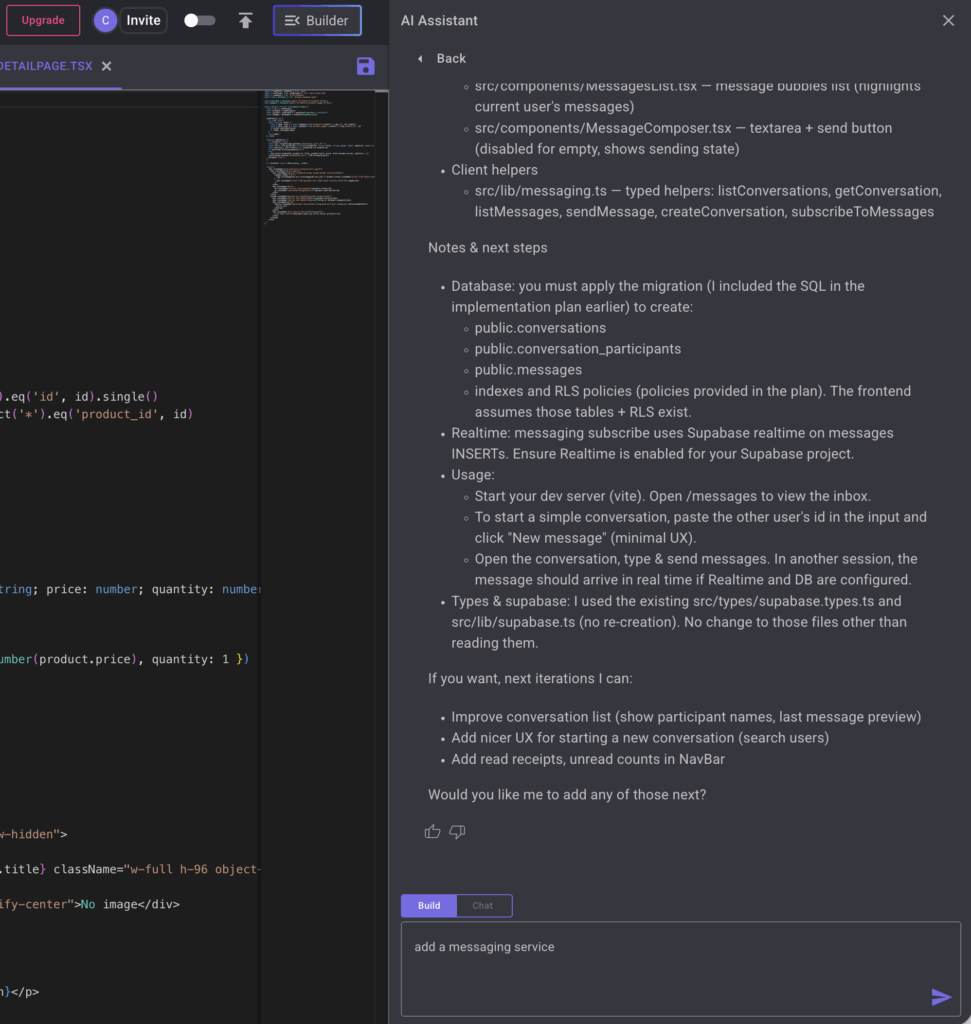Switch to Chat mode
Screen dimensions: 971x1024
click(483, 906)
